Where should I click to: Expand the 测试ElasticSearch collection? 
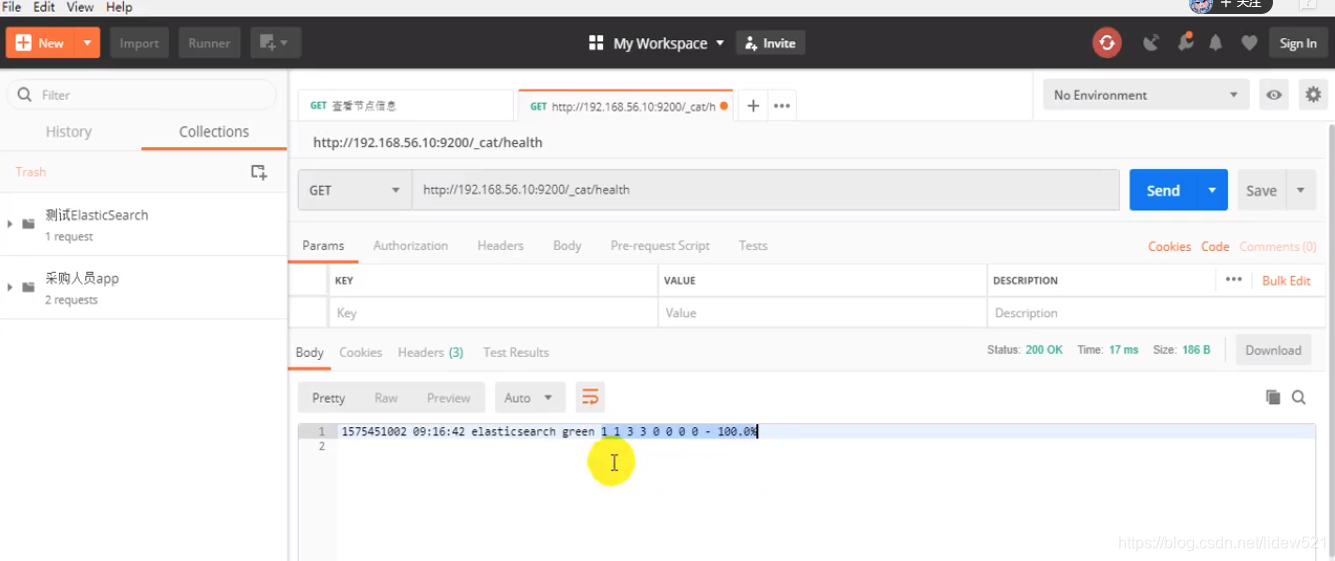[x=10, y=224]
